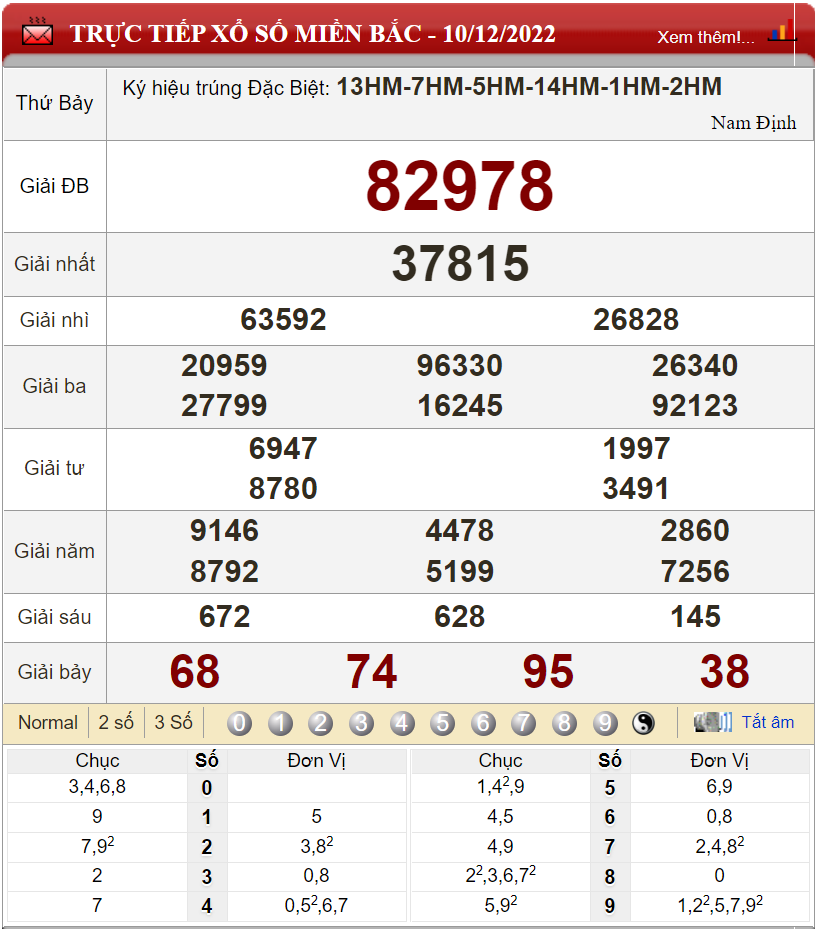Click the Tắt âm mute link
Screen dimensions: 818x929
767,722
